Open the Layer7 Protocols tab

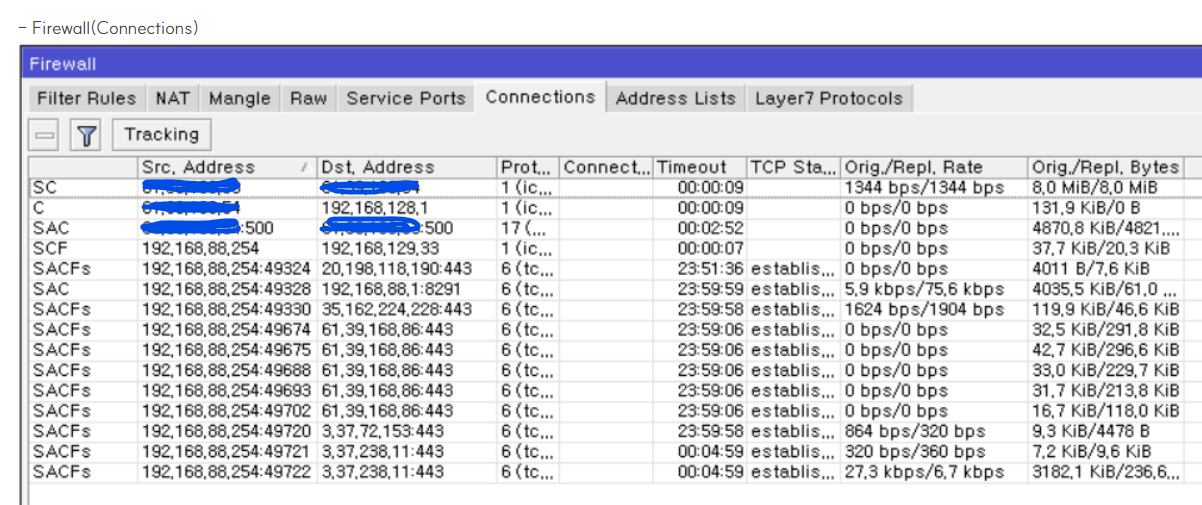tap(828, 98)
